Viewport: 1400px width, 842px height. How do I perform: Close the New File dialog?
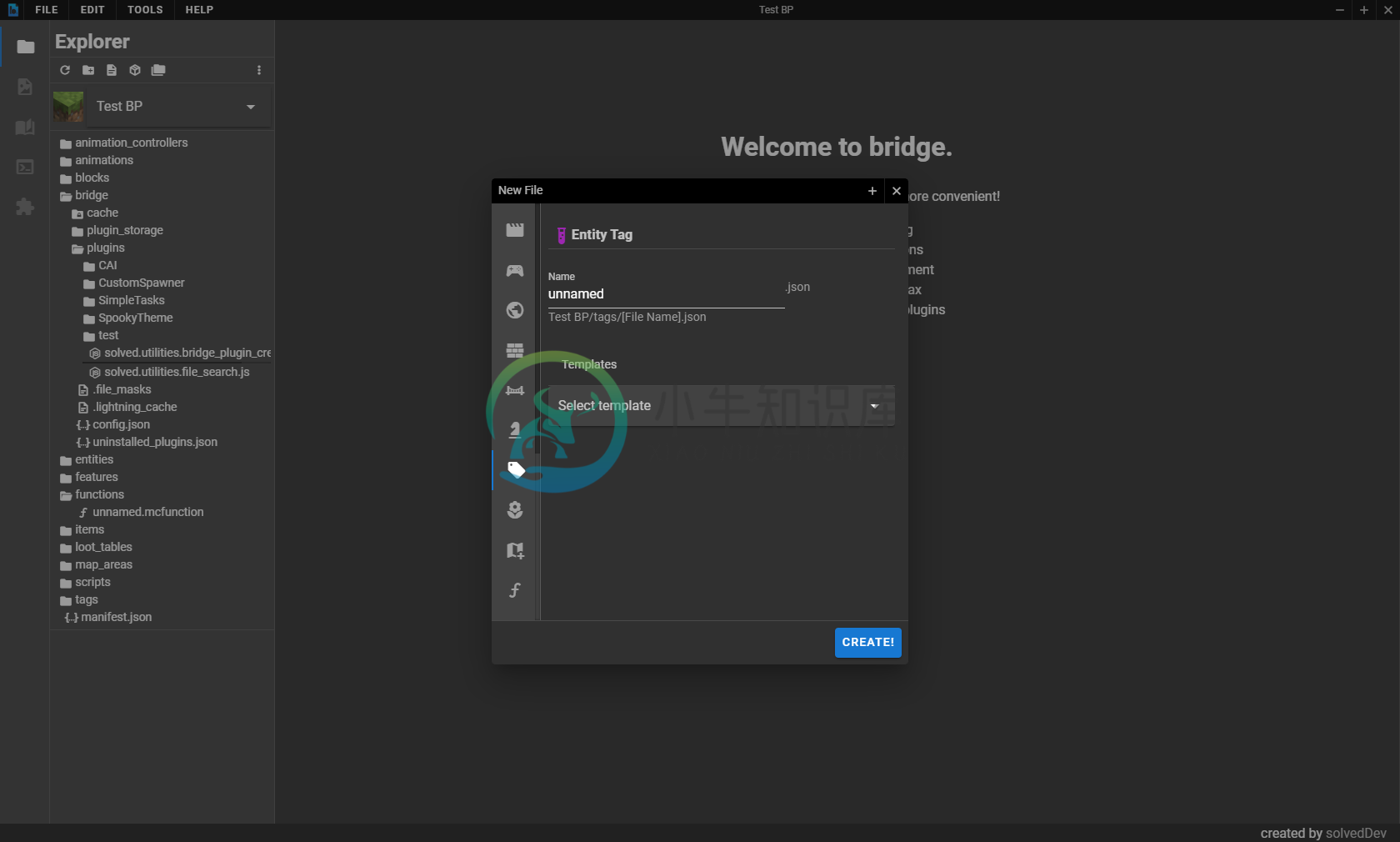(x=897, y=191)
